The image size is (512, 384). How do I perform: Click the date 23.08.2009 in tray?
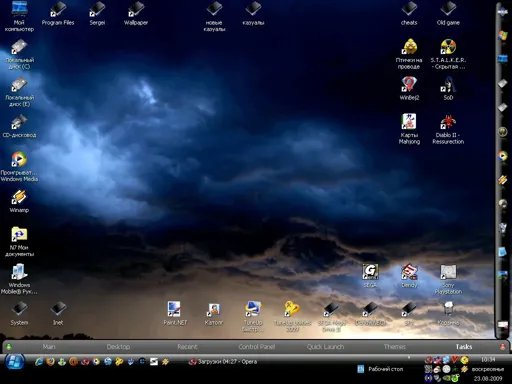pos(488,378)
